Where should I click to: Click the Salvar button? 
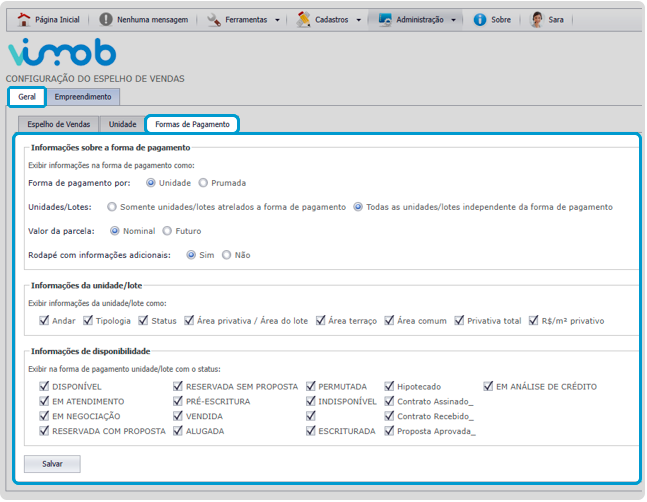52,464
